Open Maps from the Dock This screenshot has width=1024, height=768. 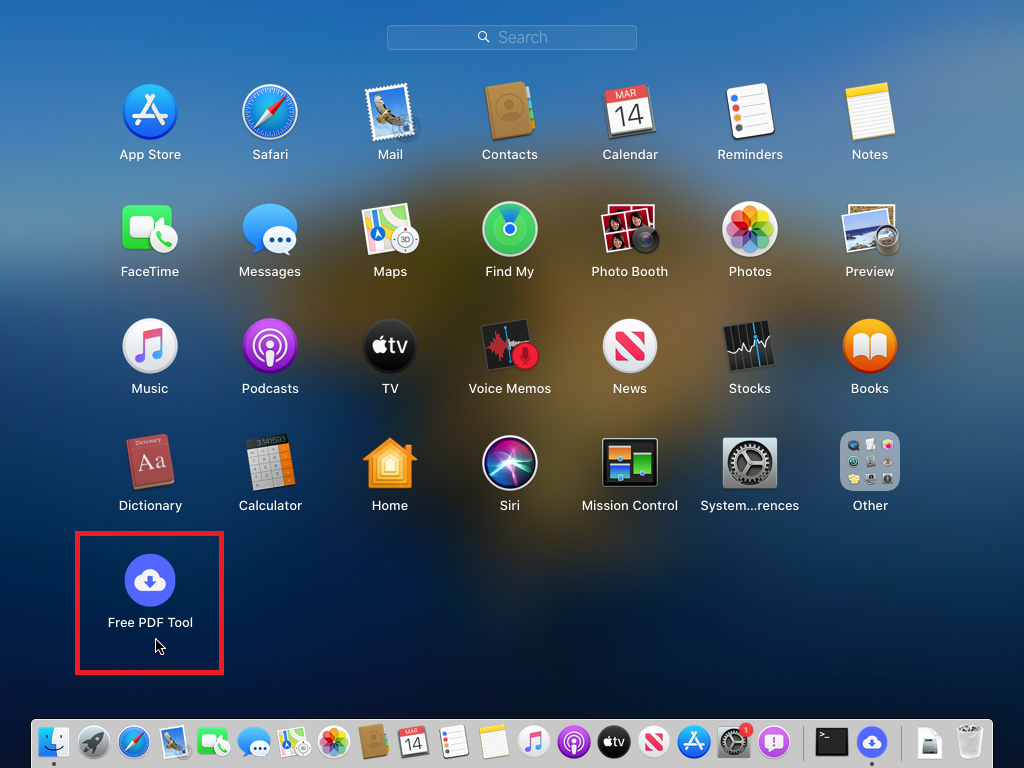tap(293, 743)
